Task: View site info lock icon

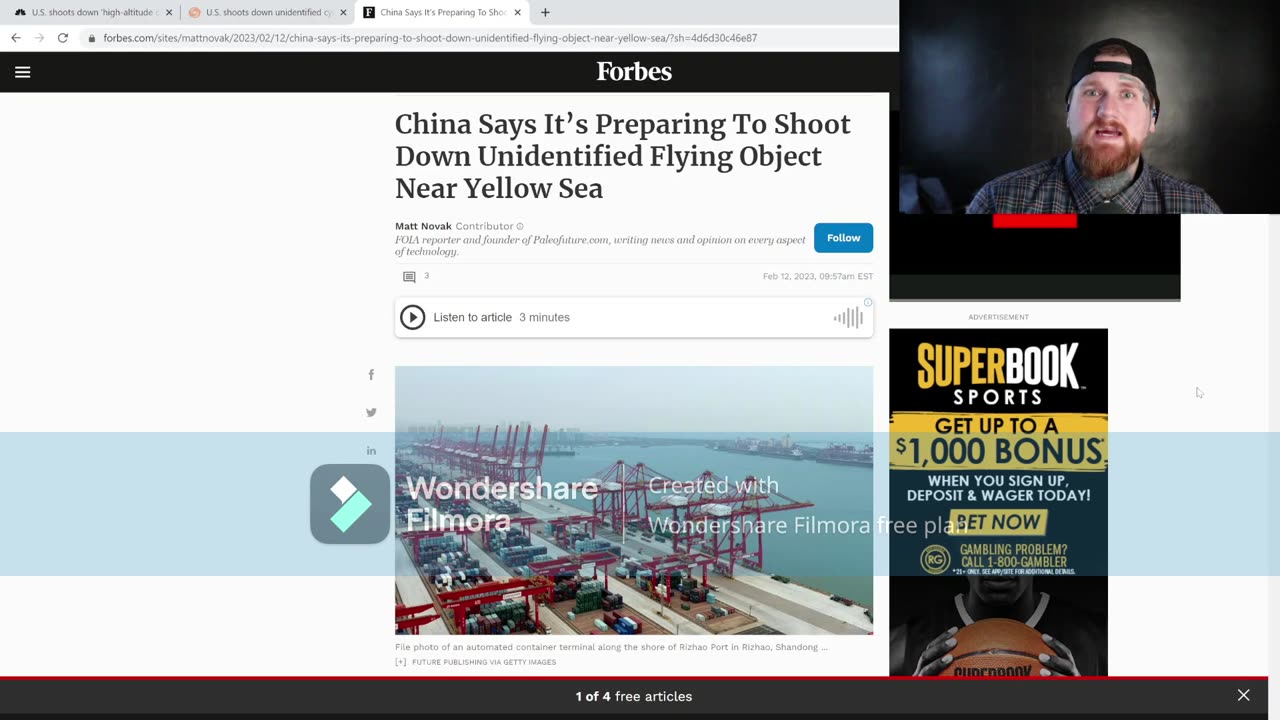Action: [x=92, y=38]
